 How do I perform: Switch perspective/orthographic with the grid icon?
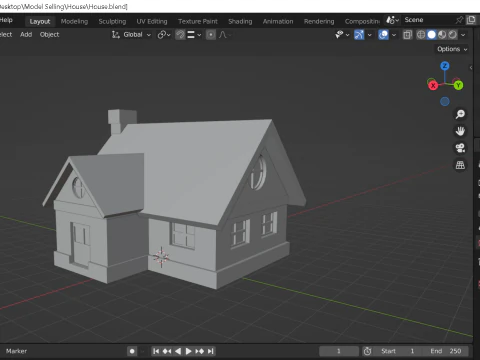click(460, 165)
